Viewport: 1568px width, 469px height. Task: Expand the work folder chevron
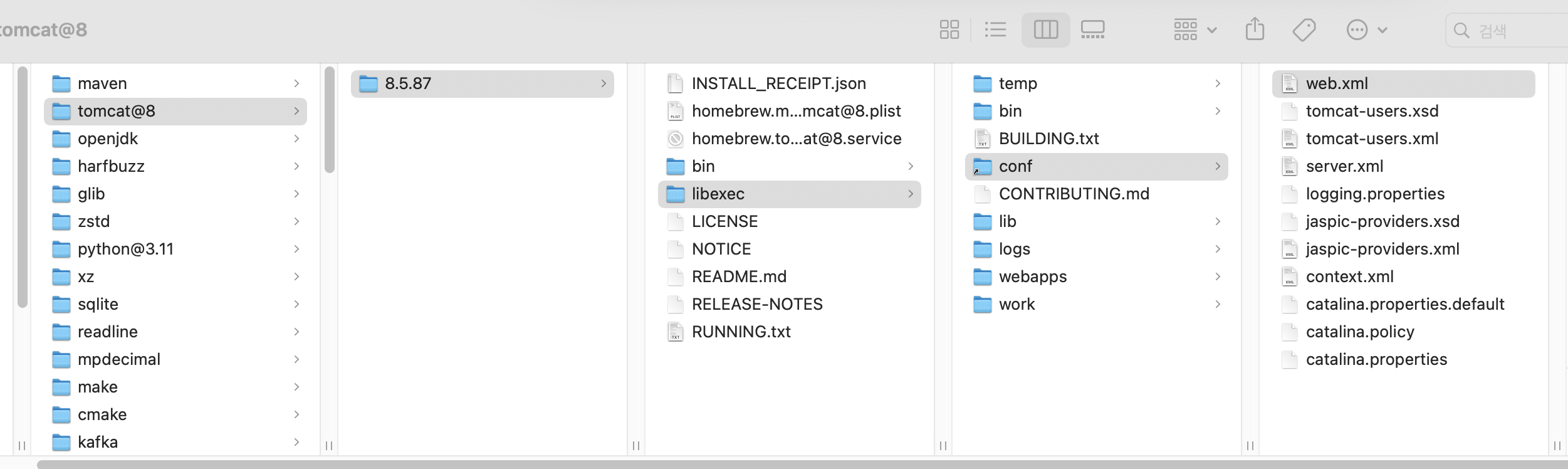click(1218, 304)
